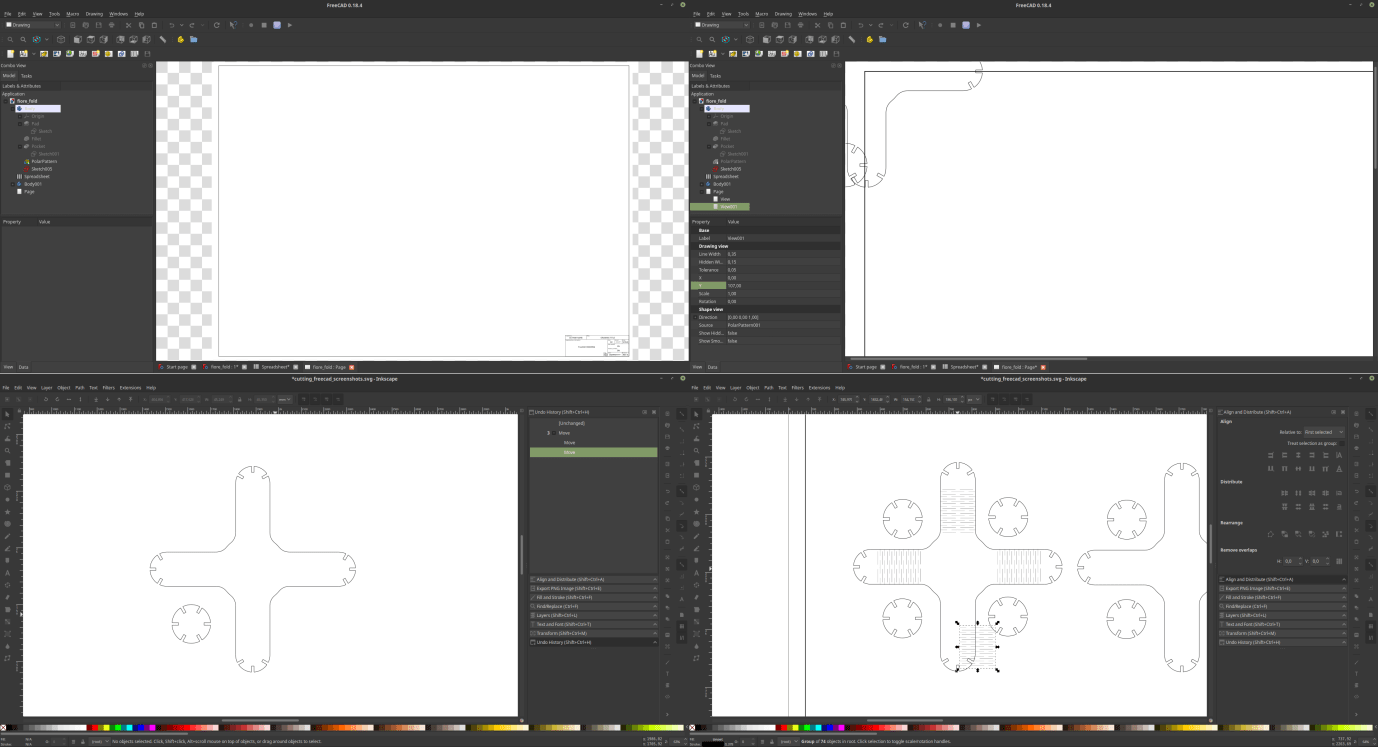Collapse flore_fold tree in FreeCAD empty-page window
This screenshot has height=747, width=1378.
click(5, 101)
